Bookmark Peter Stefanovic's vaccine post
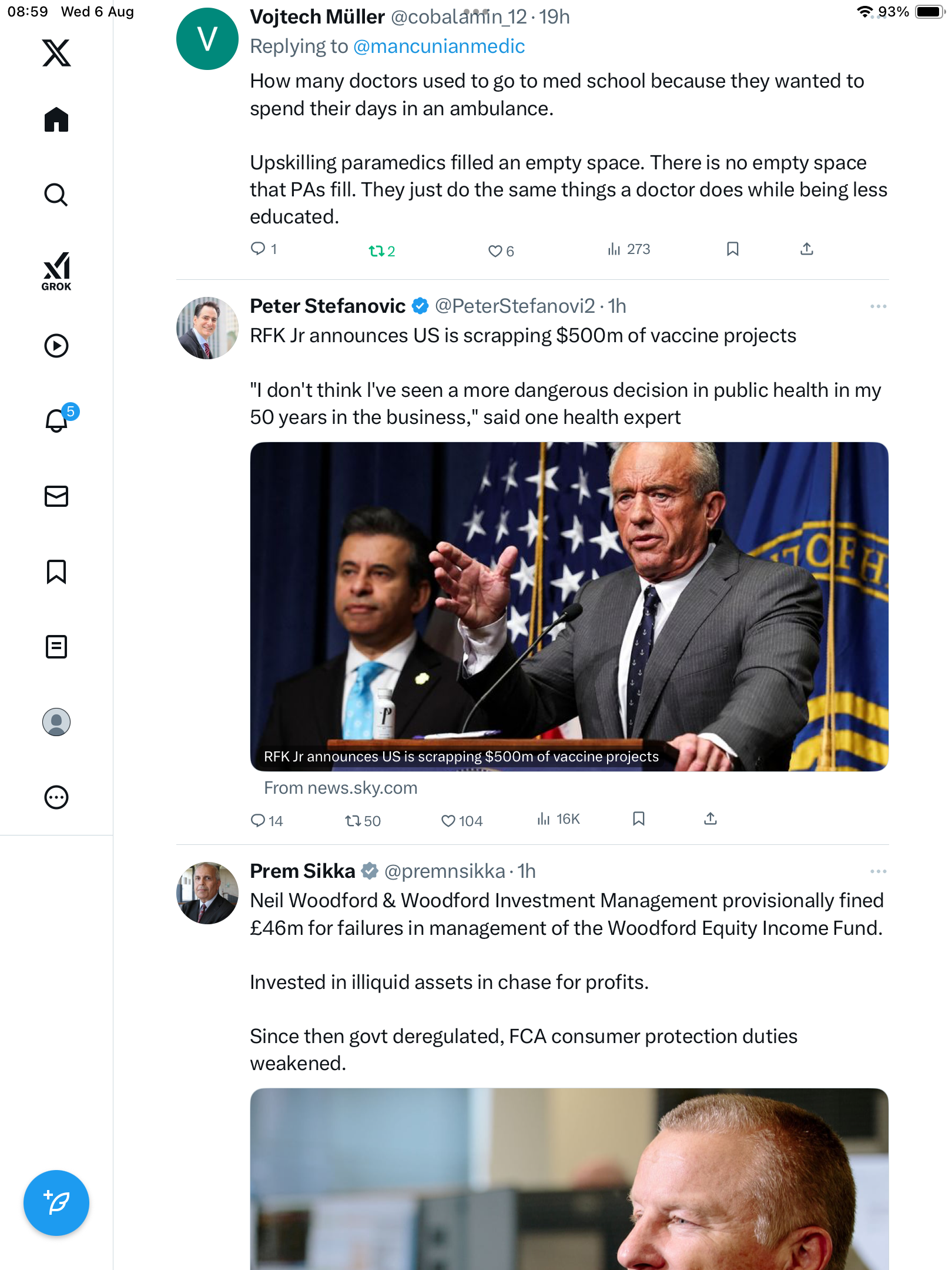 [639, 819]
